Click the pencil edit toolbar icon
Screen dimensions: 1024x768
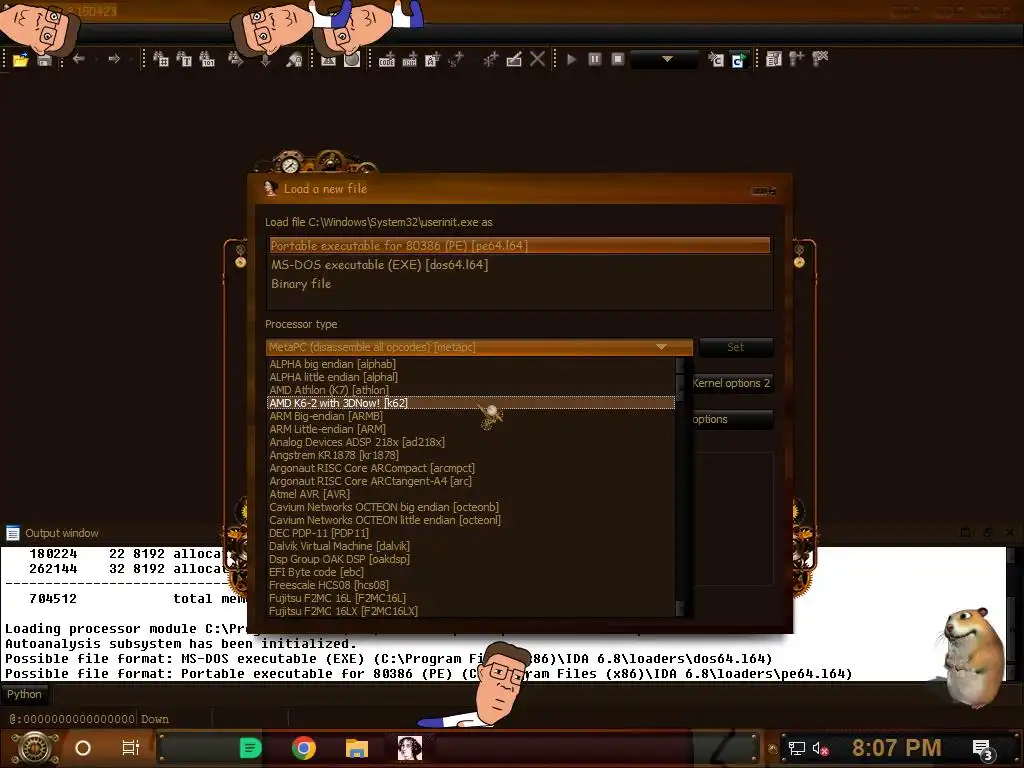514,59
